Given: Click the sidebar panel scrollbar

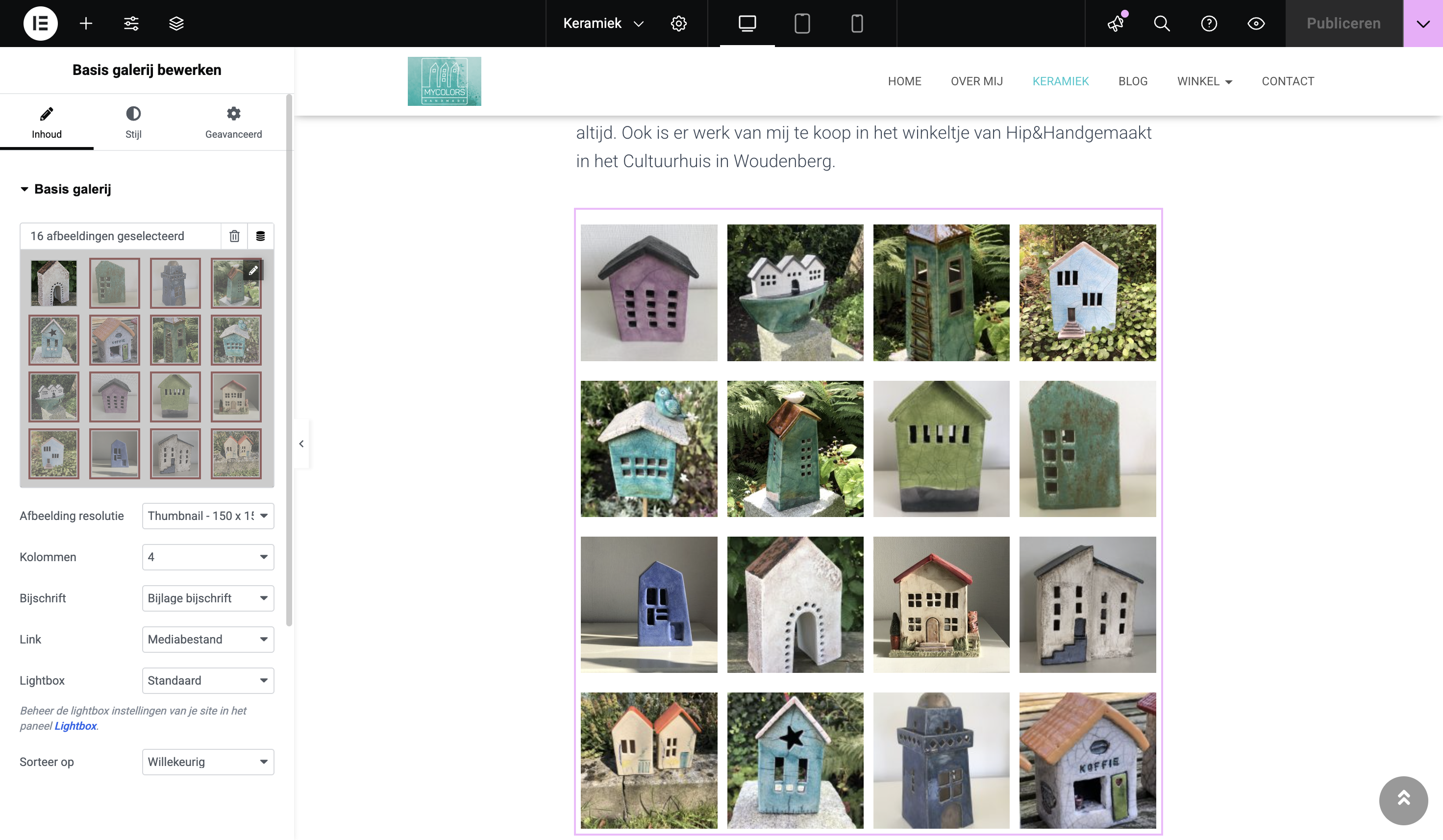Looking at the screenshot, I should coord(289,361).
